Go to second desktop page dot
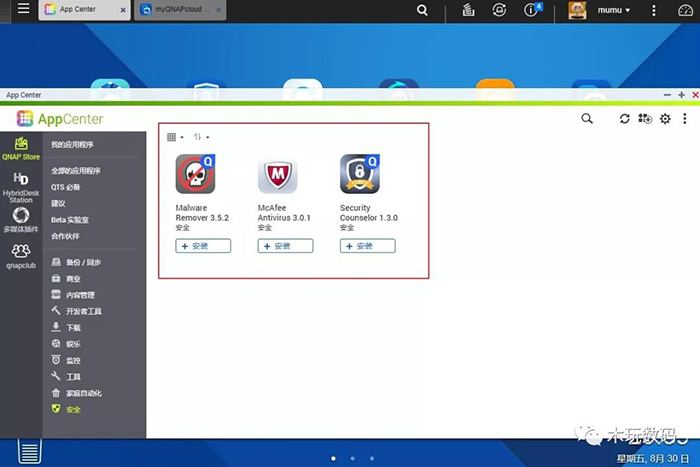Viewport: 700px width, 467px height. 352,459
